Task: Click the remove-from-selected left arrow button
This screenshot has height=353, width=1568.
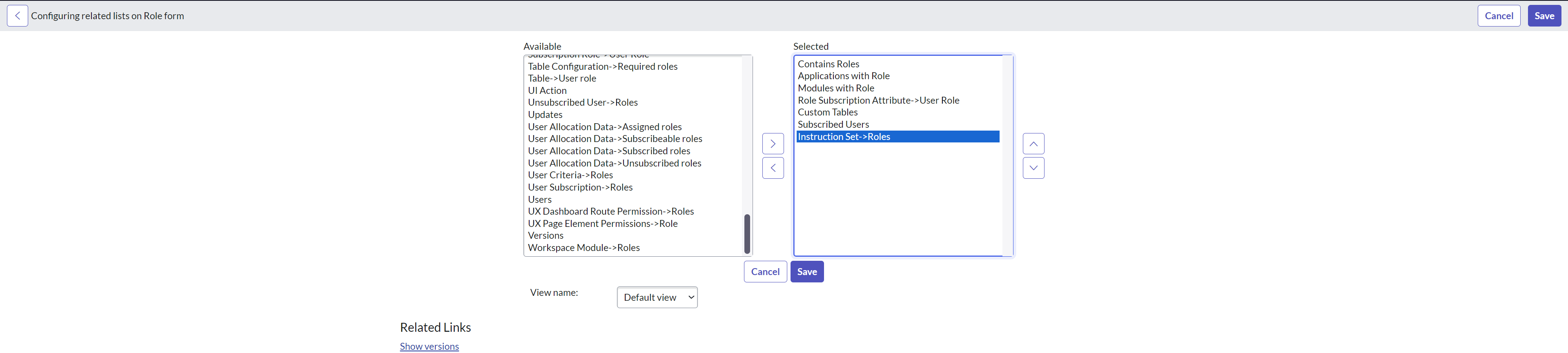Action: coord(773,168)
